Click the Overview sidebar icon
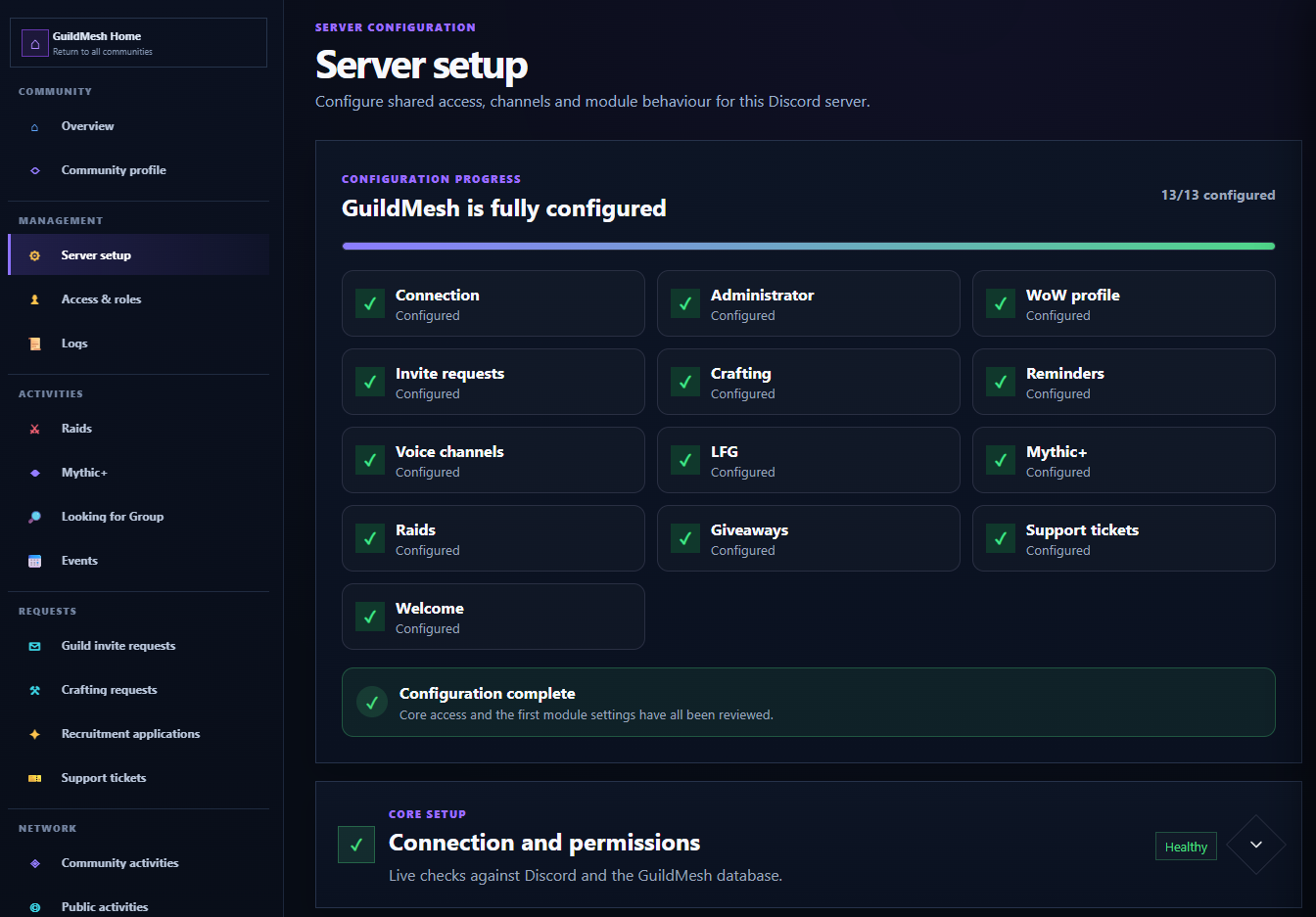The width and height of the screenshot is (1316, 917). pos(35,127)
